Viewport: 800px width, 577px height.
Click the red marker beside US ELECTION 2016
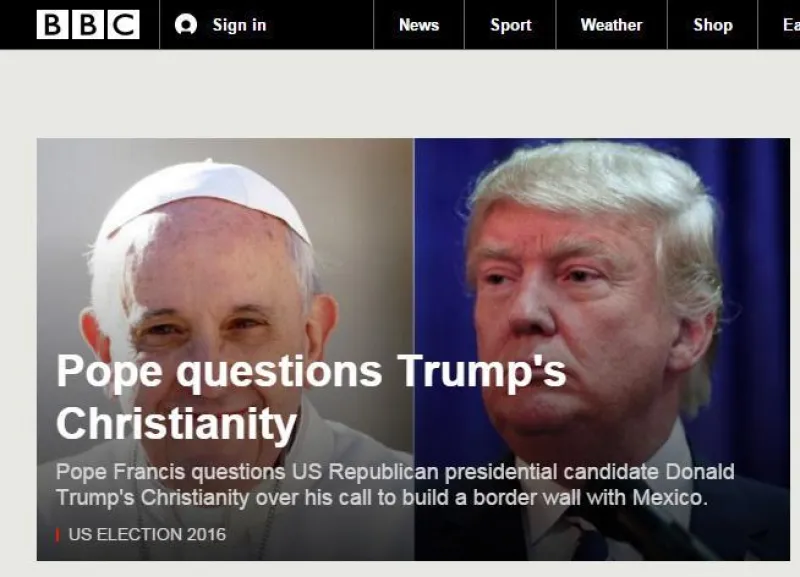tap(58, 535)
